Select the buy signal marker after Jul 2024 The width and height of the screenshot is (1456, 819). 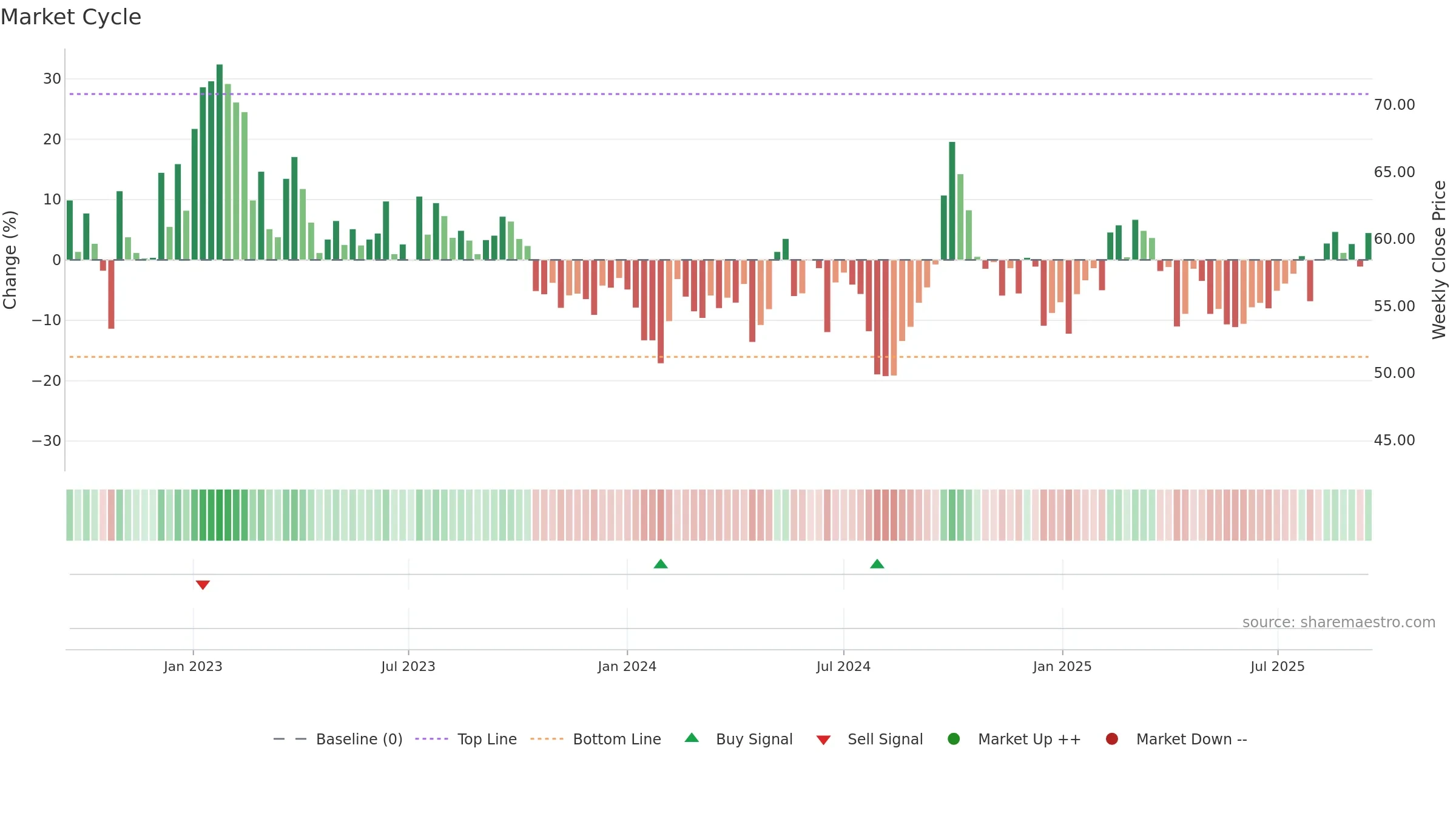coord(877,564)
